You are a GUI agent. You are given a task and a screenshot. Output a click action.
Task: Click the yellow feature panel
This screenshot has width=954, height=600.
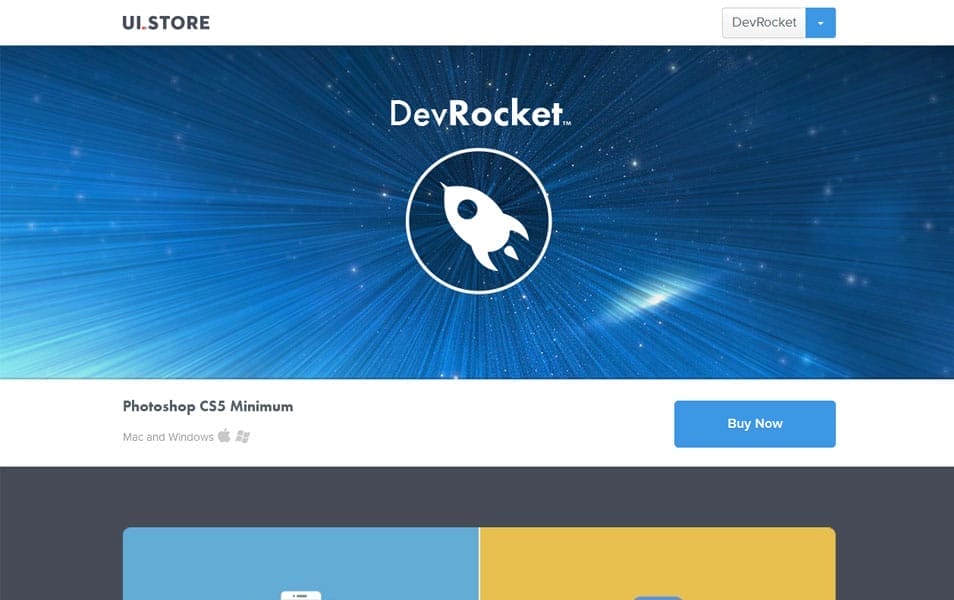point(657,563)
